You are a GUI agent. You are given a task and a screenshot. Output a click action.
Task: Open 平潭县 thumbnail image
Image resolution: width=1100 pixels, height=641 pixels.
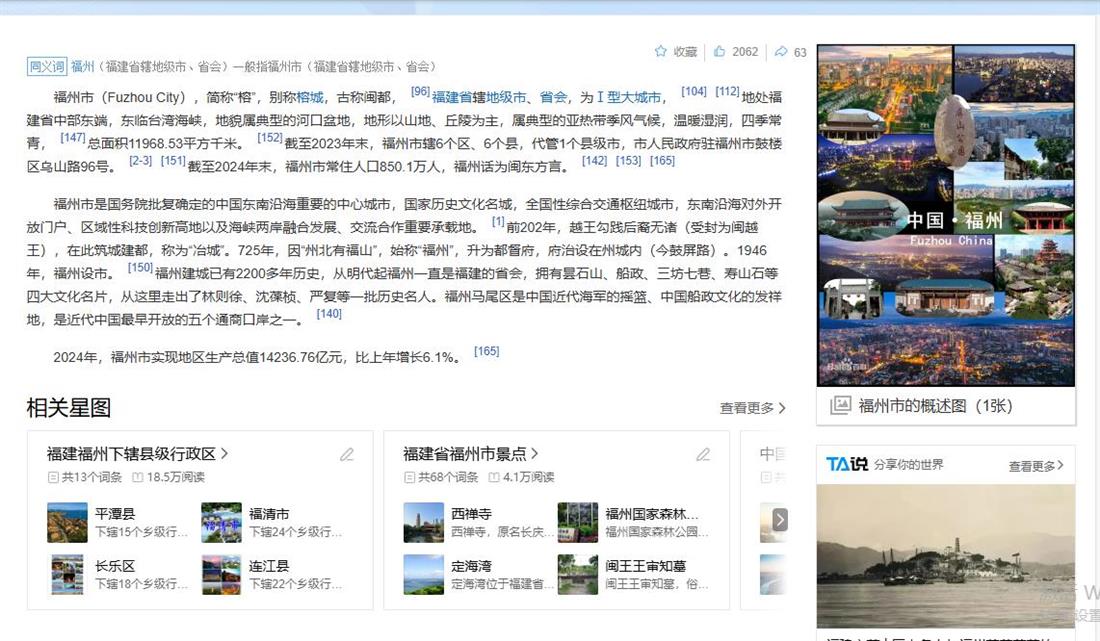pos(67,522)
